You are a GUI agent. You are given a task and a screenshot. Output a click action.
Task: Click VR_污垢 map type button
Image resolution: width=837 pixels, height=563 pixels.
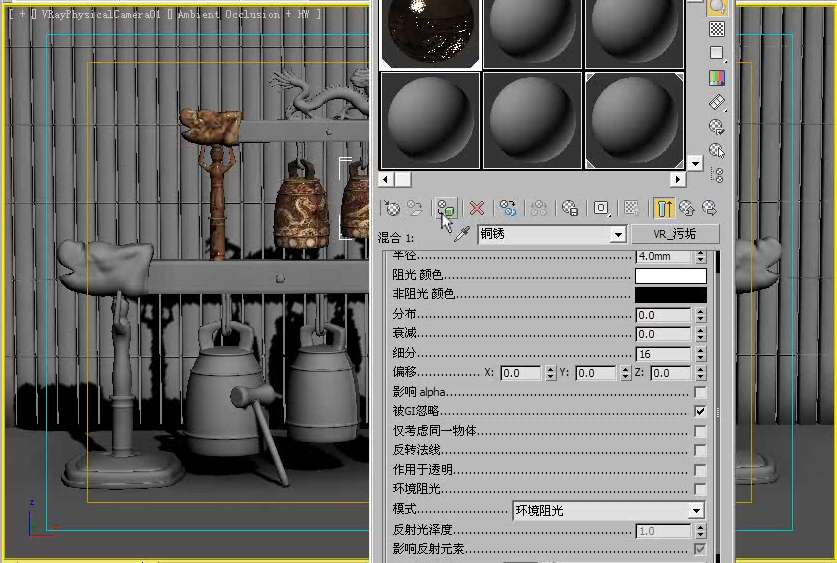tap(675, 234)
